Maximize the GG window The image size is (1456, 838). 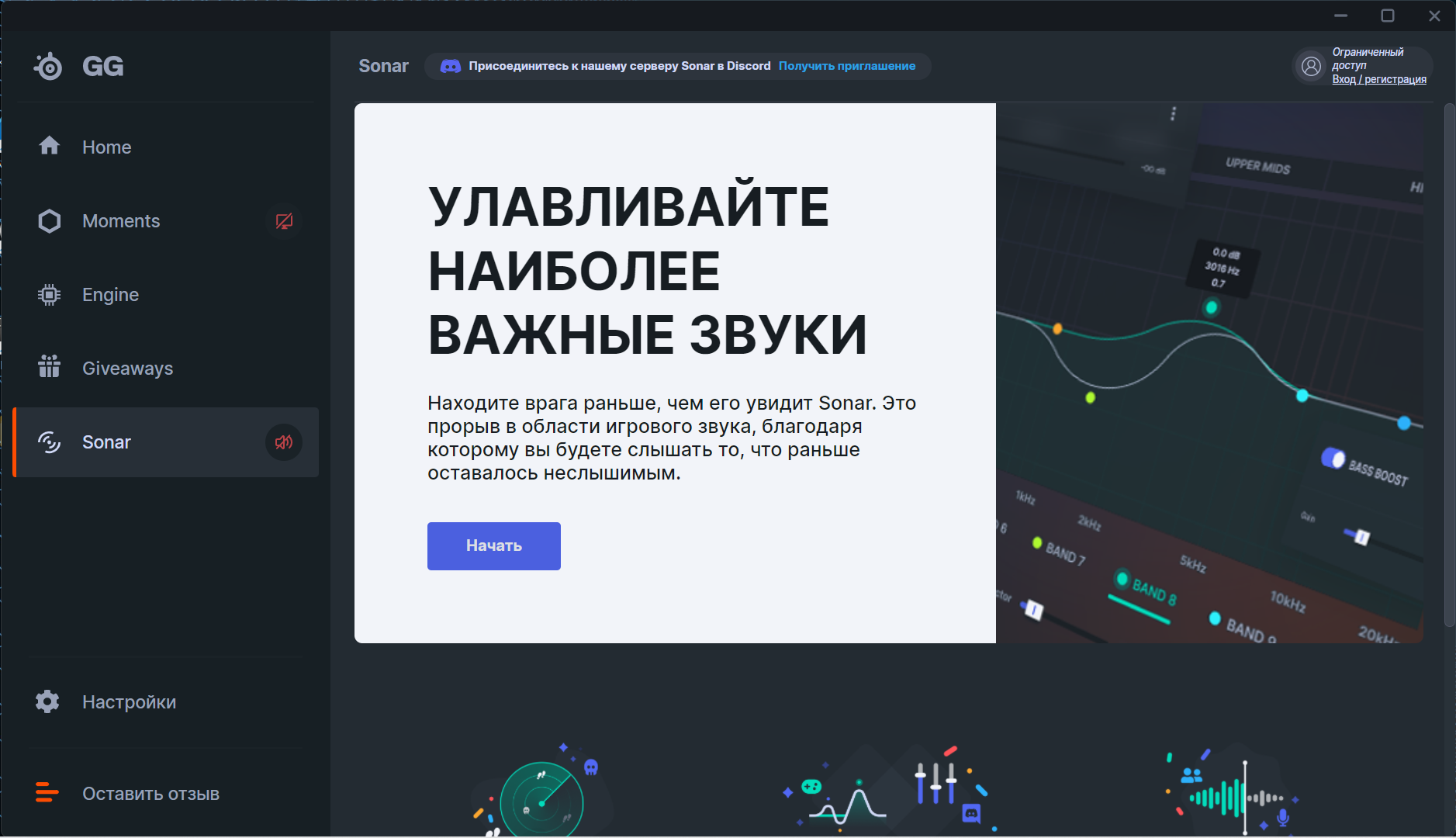(x=1388, y=16)
